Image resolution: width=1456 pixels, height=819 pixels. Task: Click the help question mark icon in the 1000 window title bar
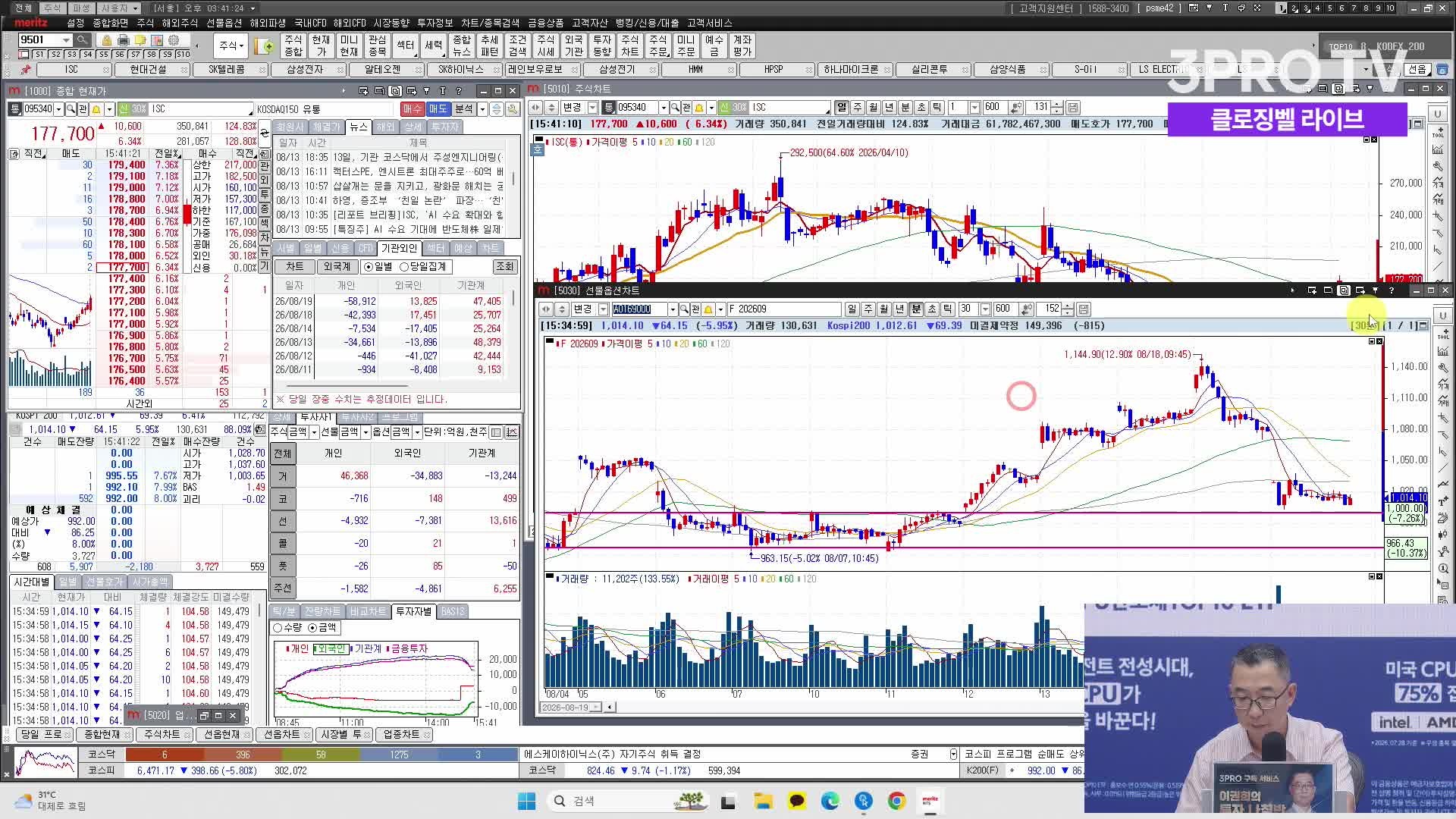point(459,91)
